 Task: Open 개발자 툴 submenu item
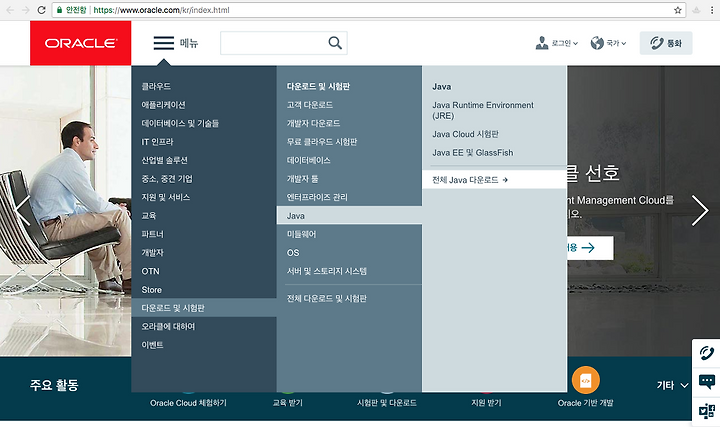(303, 179)
